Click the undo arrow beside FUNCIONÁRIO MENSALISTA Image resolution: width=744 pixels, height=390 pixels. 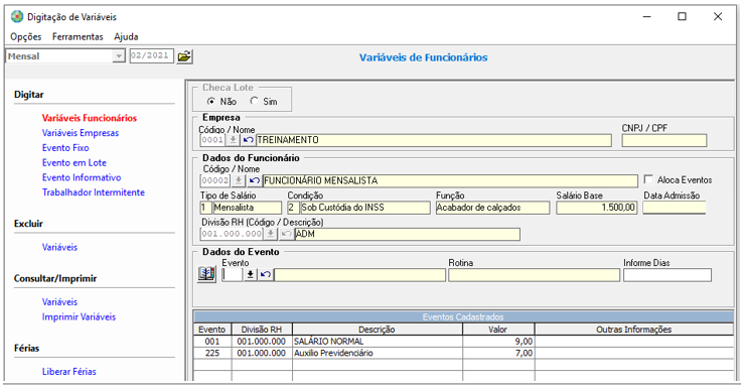pos(254,181)
